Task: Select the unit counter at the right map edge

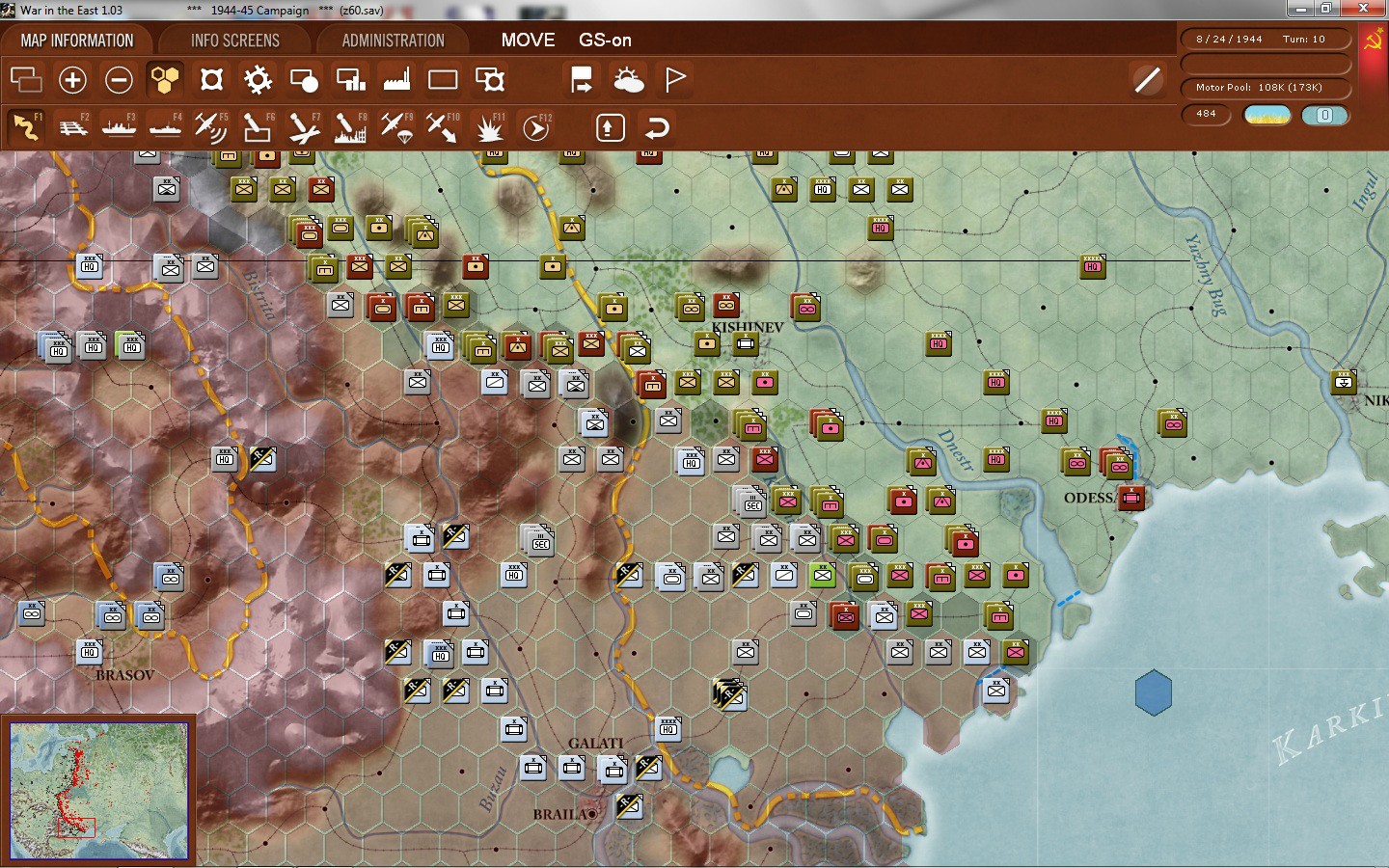Action: (x=1344, y=382)
